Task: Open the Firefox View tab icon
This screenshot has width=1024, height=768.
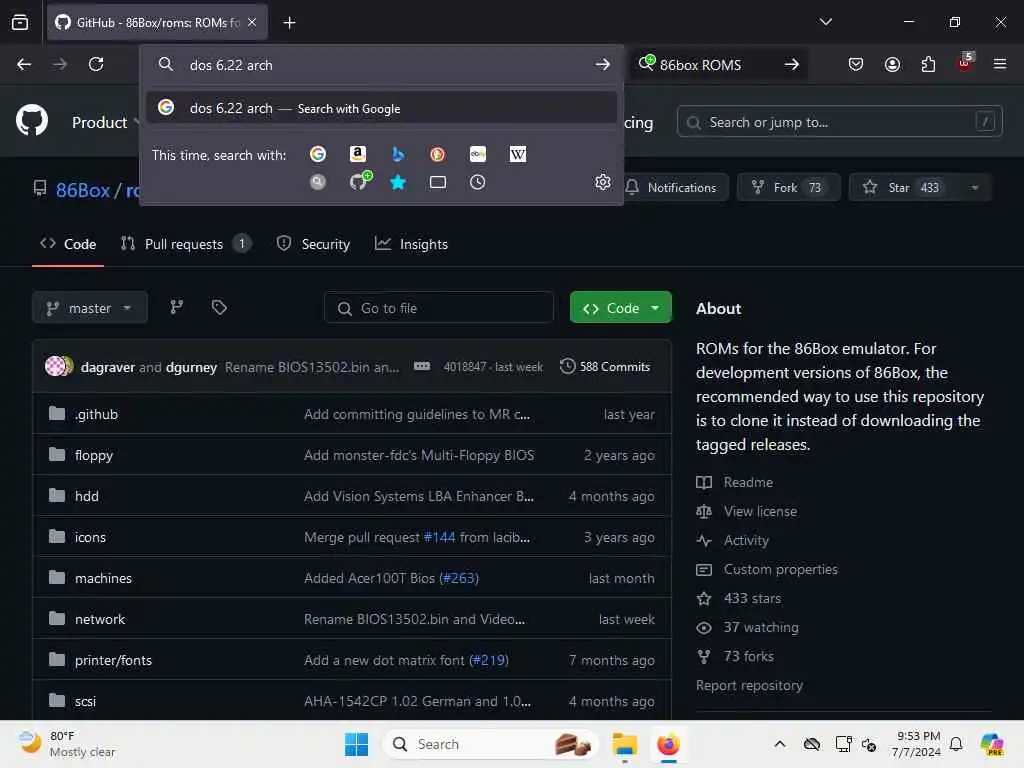Action: coord(20,22)
